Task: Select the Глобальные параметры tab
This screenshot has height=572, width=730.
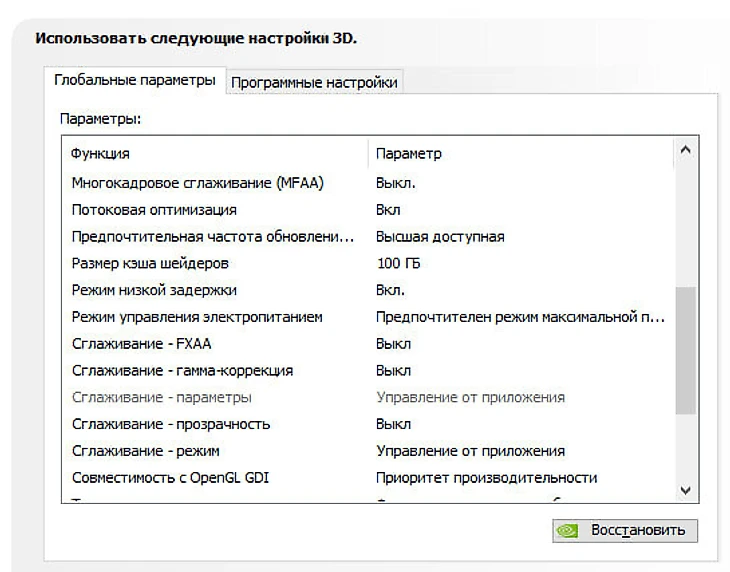Action: pyautogui.click(x=134, y=80)
